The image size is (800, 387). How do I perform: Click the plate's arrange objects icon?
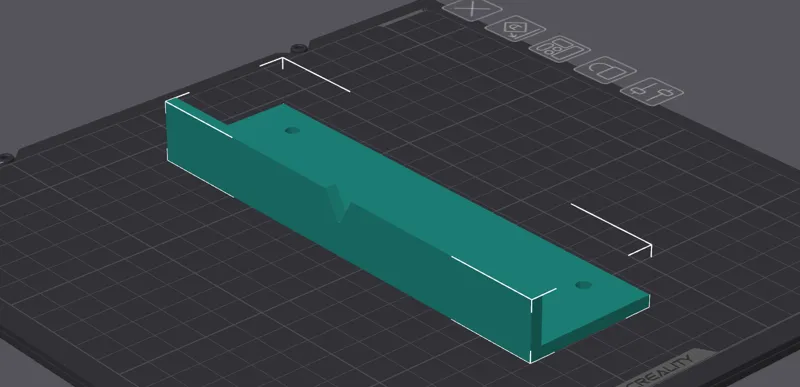[559, 49]
